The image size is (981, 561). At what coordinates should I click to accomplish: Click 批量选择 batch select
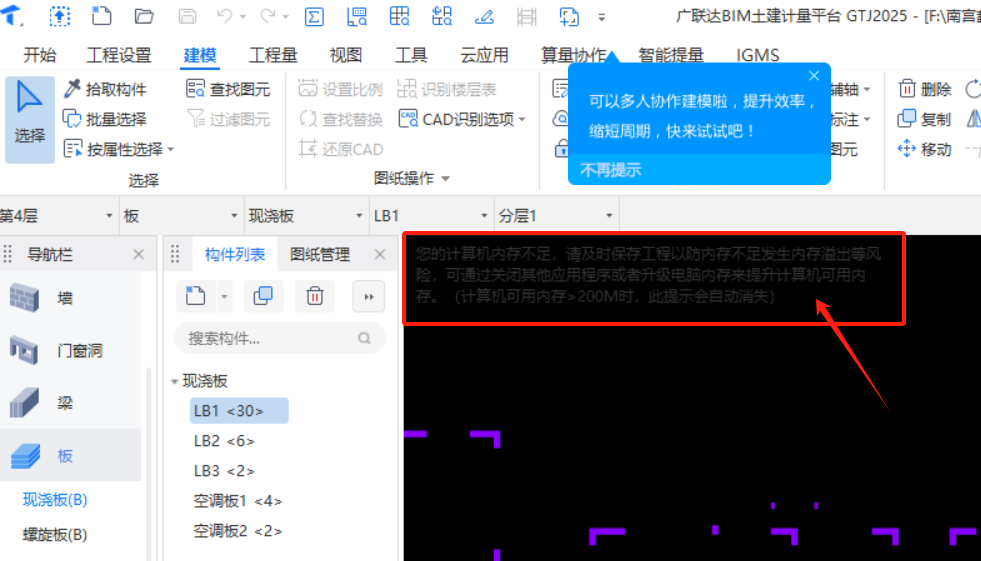[x=105, y=119]
